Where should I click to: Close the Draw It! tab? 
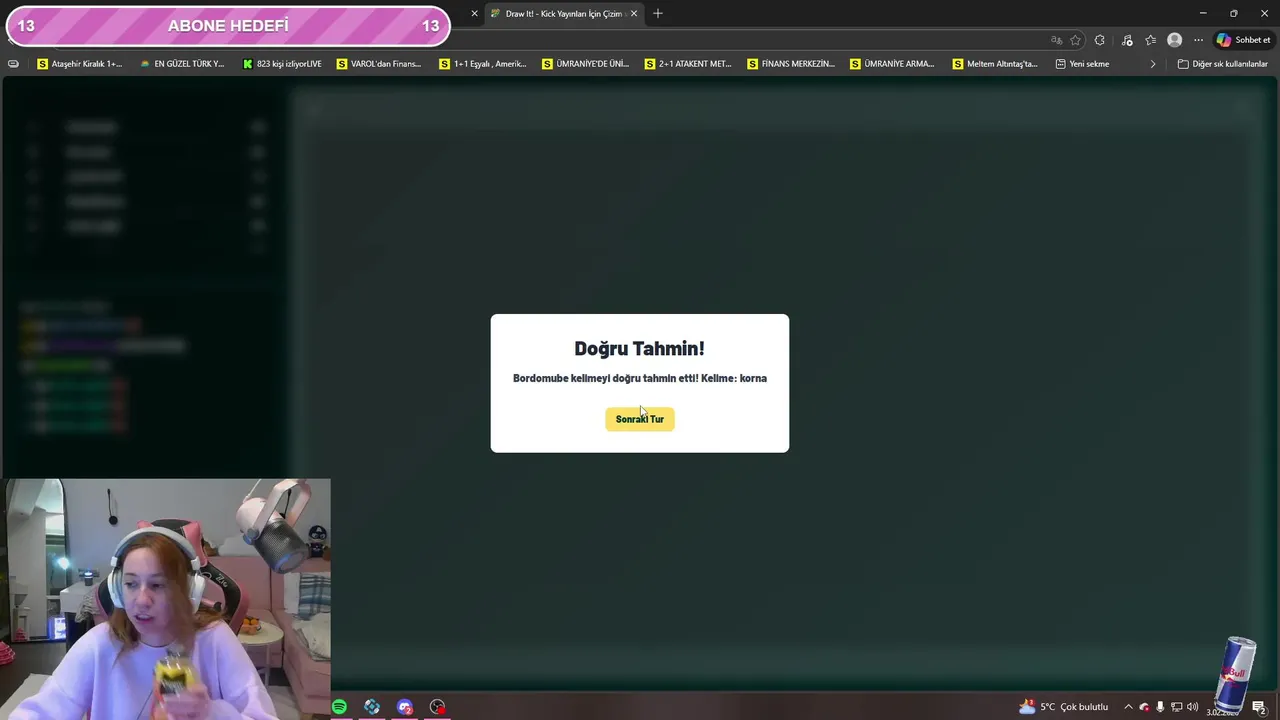(x=633, y=14)
